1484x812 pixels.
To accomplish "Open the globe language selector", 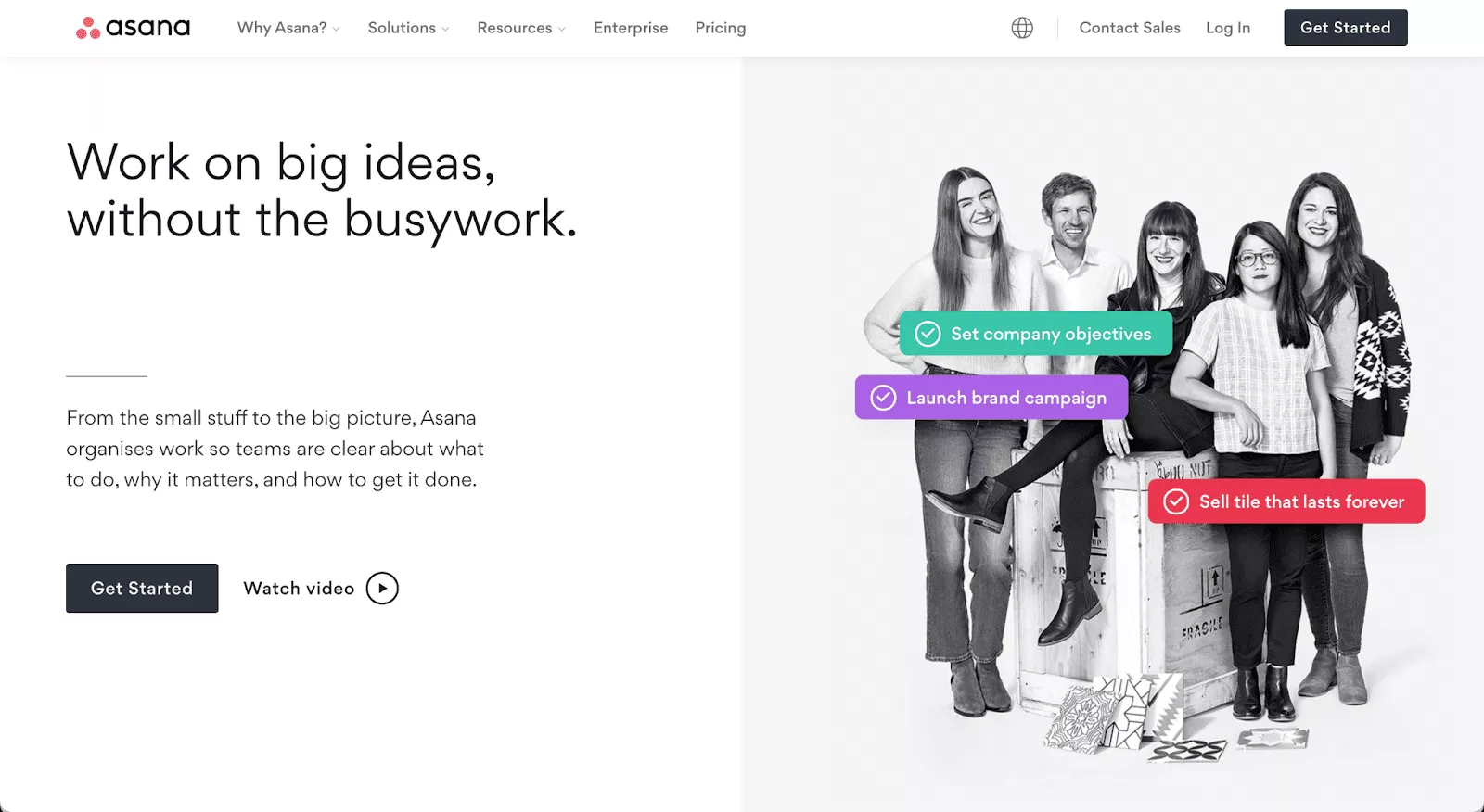I will pos(1022,28).
